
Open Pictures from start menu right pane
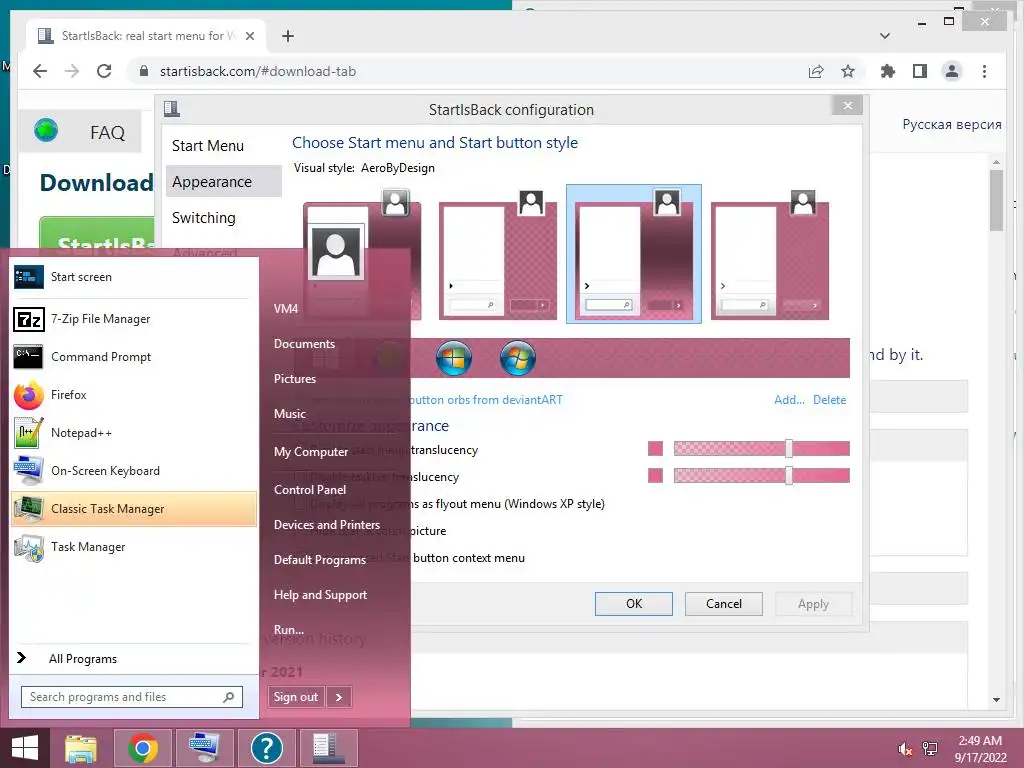click(x=295, y=379)
